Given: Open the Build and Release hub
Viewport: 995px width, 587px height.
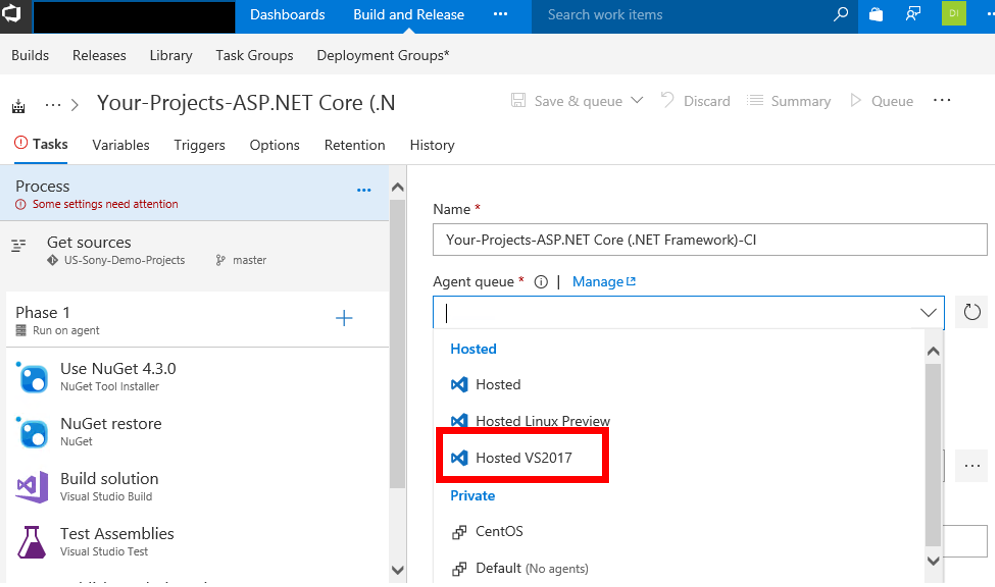Looking at the screenshot, I should pos(409,15).
